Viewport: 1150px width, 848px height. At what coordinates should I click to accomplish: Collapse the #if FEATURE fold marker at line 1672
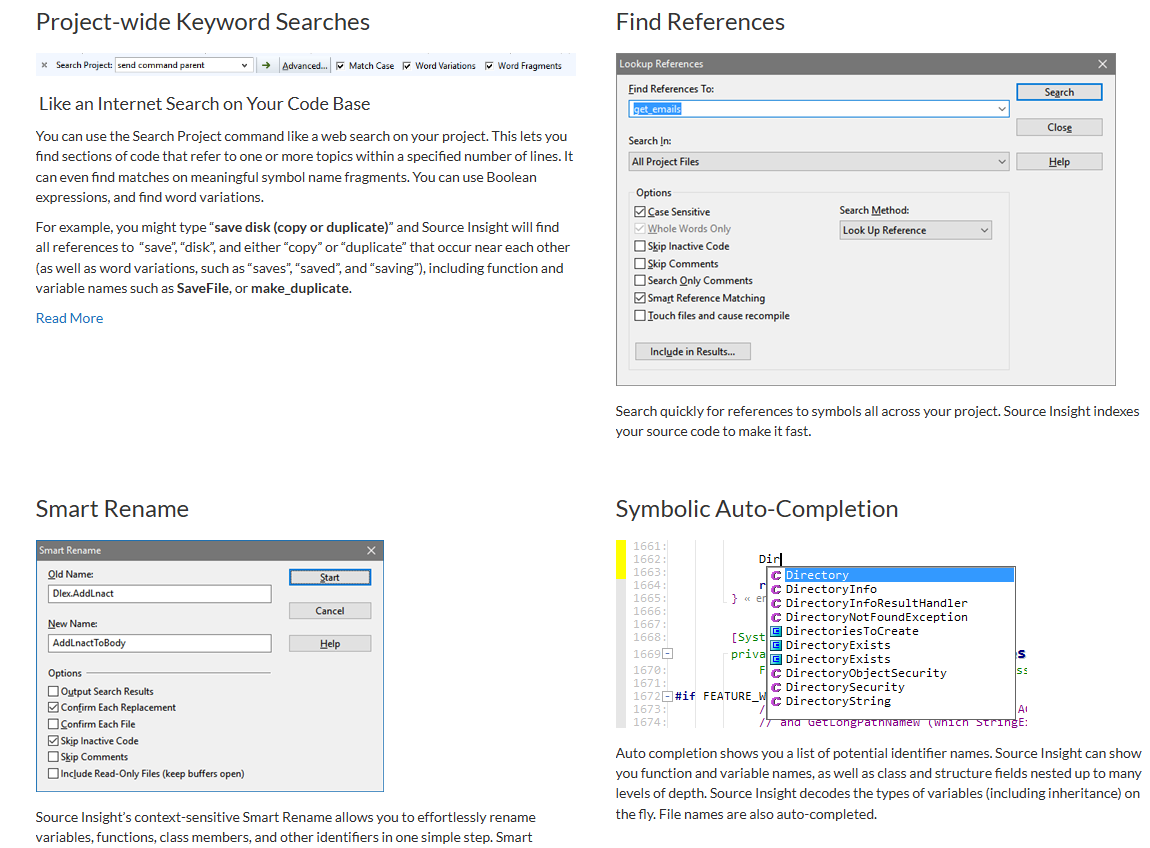tap(667, 696)
